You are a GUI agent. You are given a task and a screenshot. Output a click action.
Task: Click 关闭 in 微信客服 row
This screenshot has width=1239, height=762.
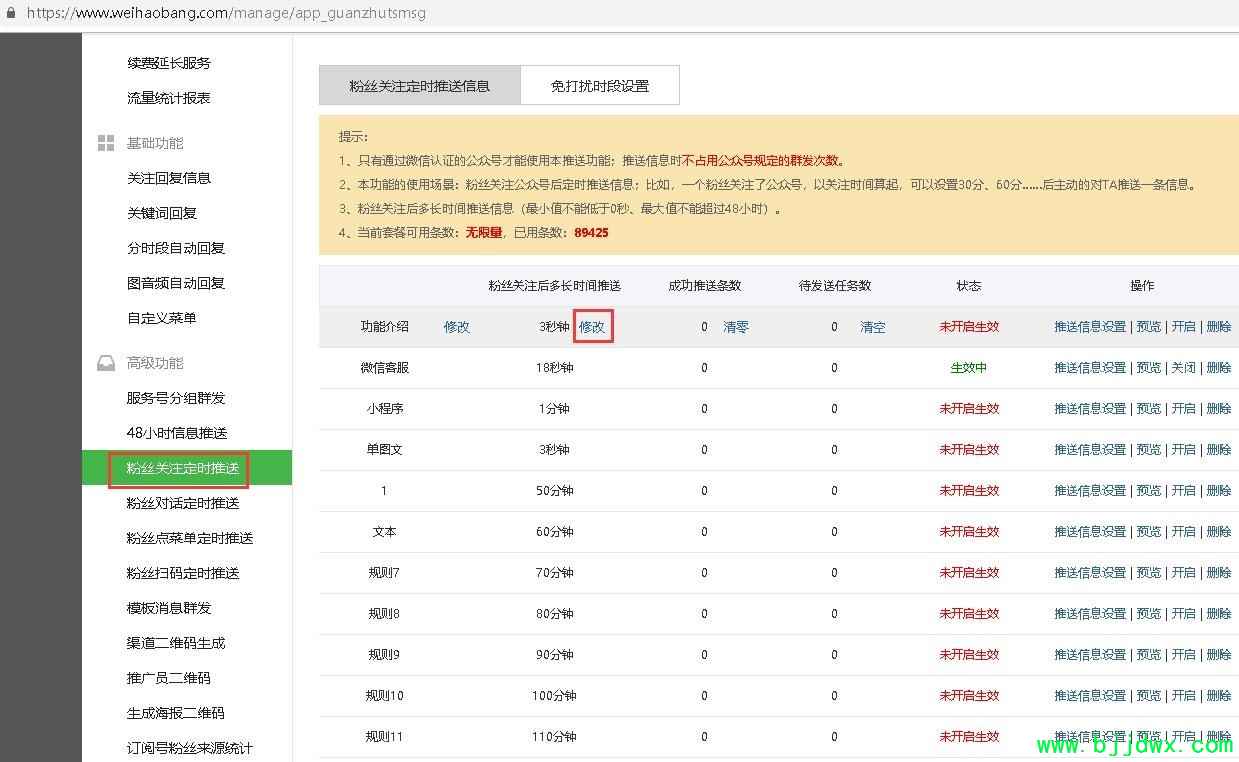1184,368
